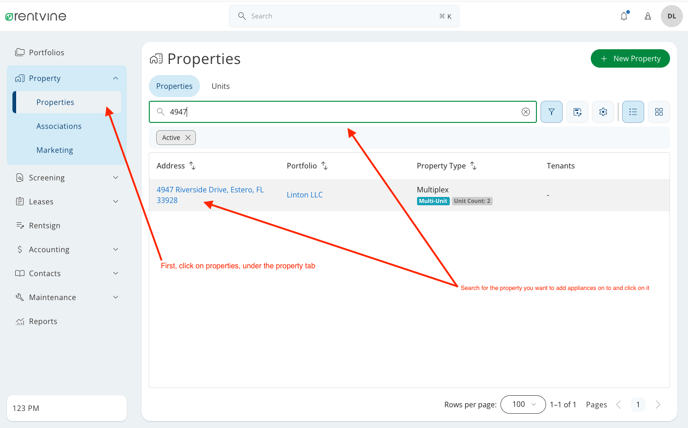Click the Rentvine logo
The width and height of the screenshot is (688, 428).
coord(36,16)
